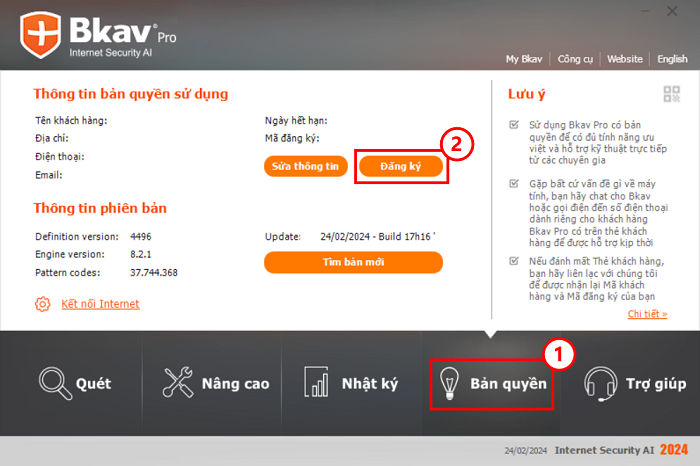Viewport: 700px width, 466px height.
Task: Click the 'Engine version:' label
Action: click(x=70, y=254)
